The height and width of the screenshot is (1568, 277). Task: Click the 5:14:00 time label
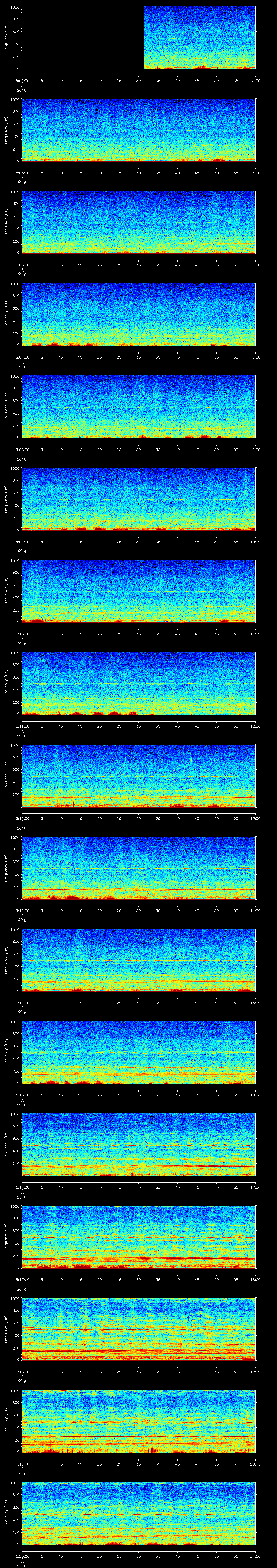(22, 1003)
